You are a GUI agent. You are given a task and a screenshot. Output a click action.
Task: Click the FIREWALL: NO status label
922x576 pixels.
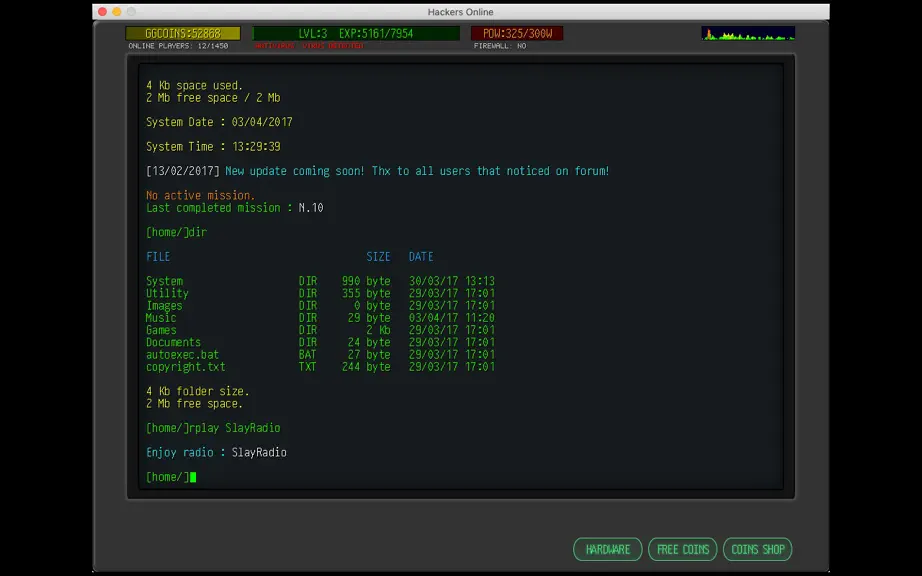(500, 46)
